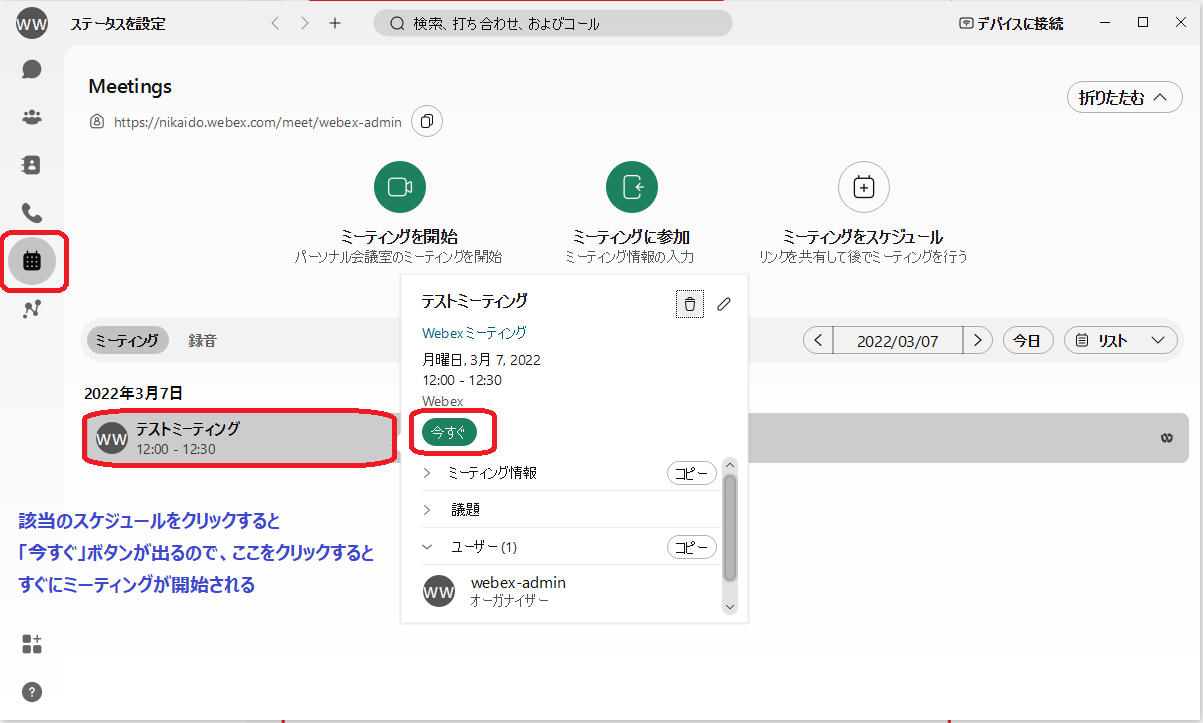The height and width of the screenshot is (723, 1203).
Task: Open the Webex ミーティング link
Action: 474,333
